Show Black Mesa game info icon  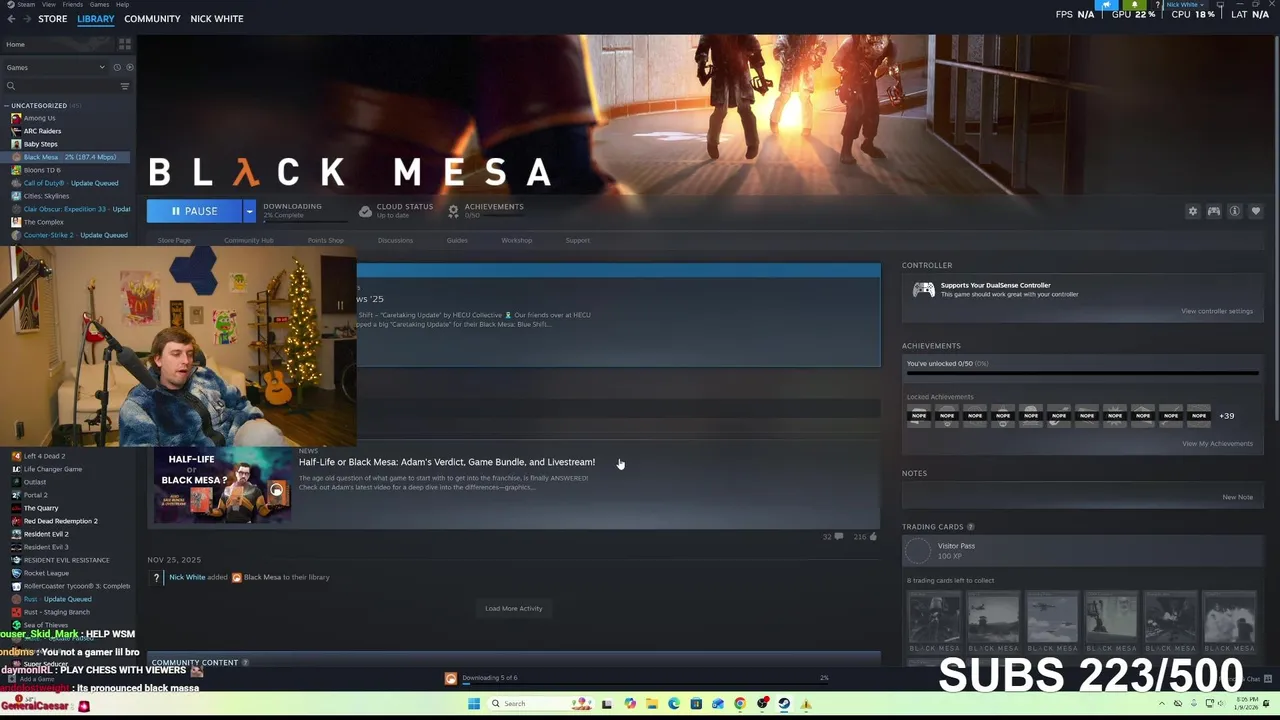pos(1235,211)
